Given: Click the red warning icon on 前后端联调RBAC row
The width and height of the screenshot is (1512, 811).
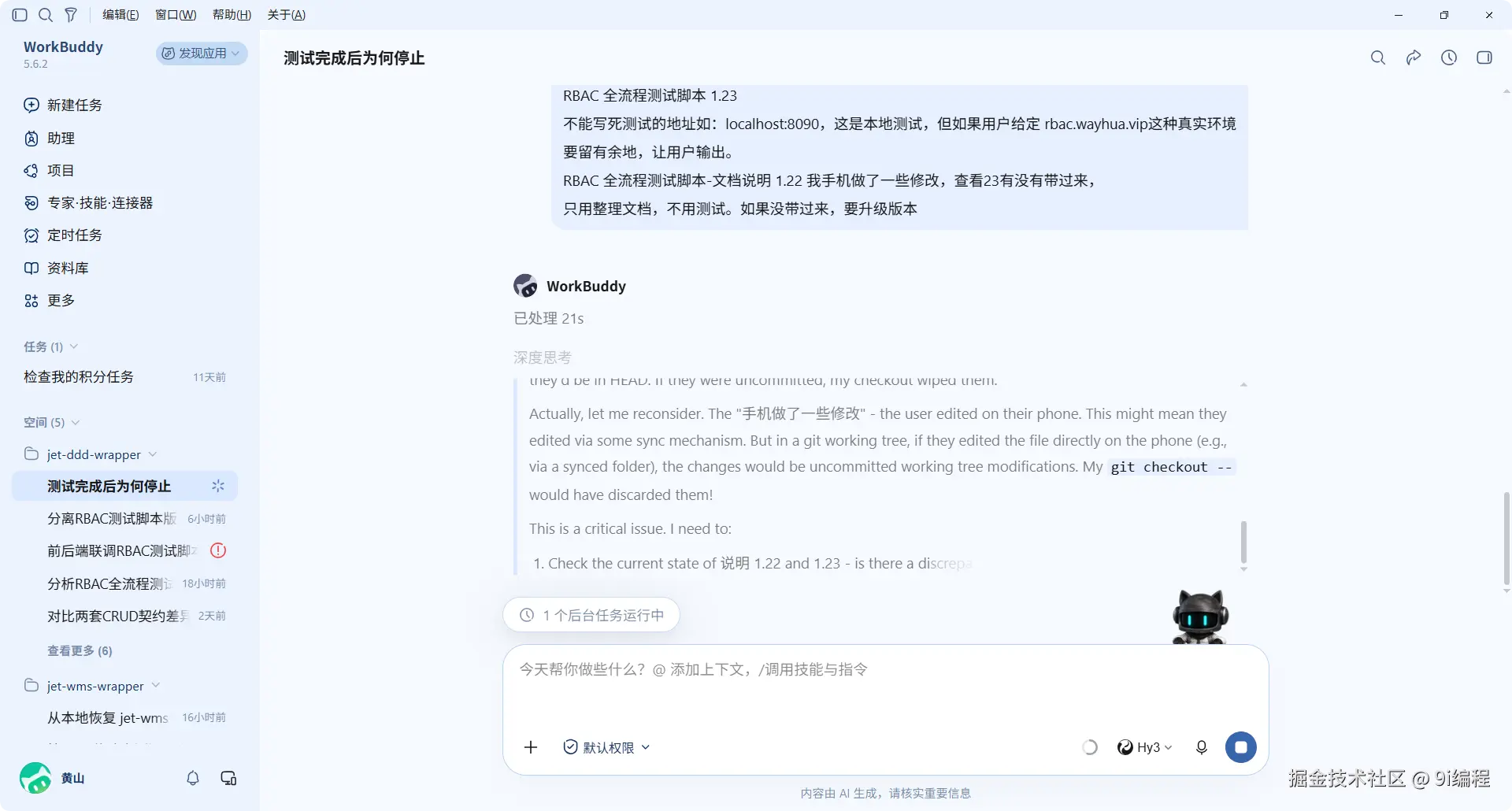Looking at the screenshot, I should pyautogui.click(x=218, y=550).
